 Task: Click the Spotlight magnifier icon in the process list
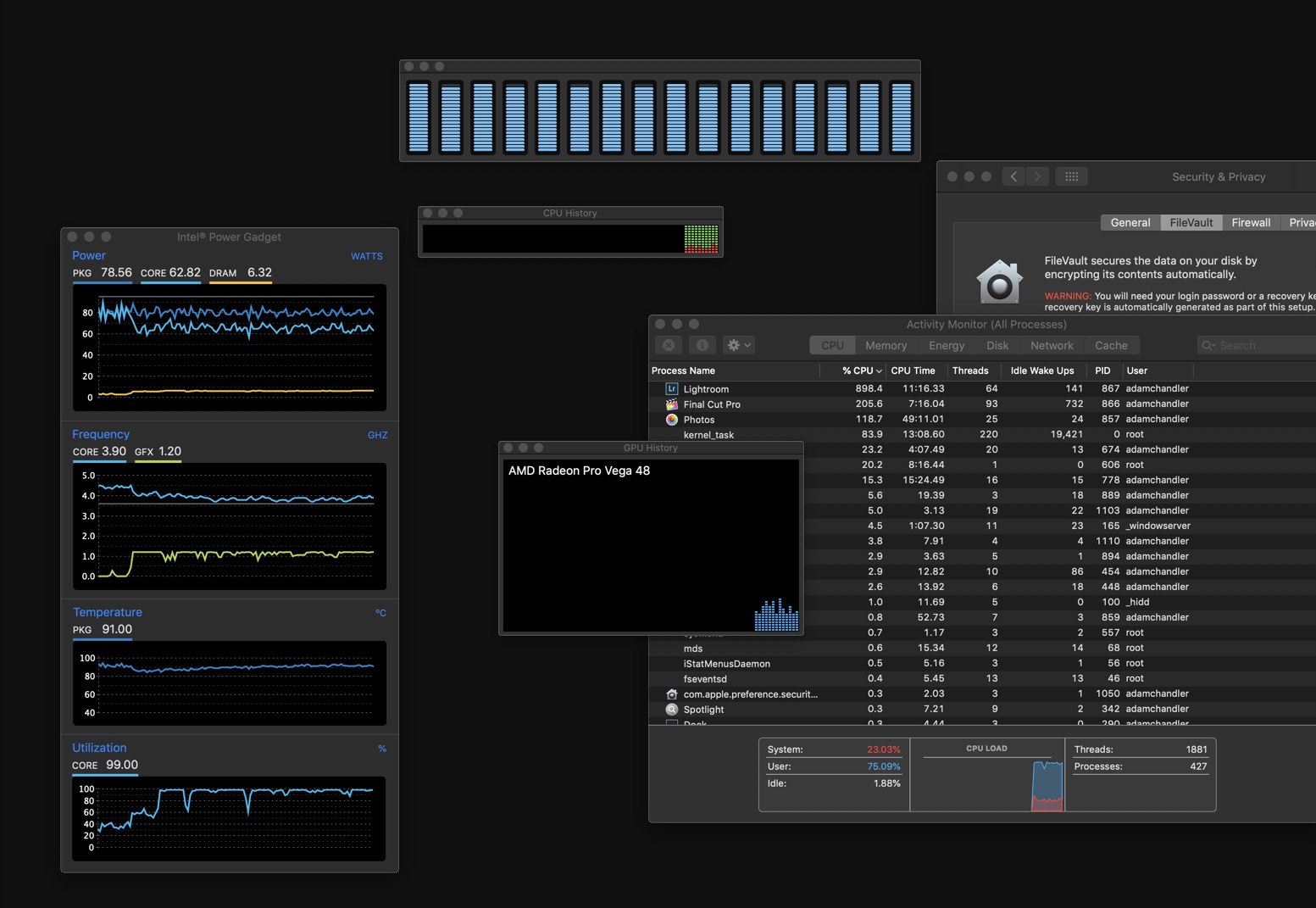pyautogui.click(x=672, y=710)
